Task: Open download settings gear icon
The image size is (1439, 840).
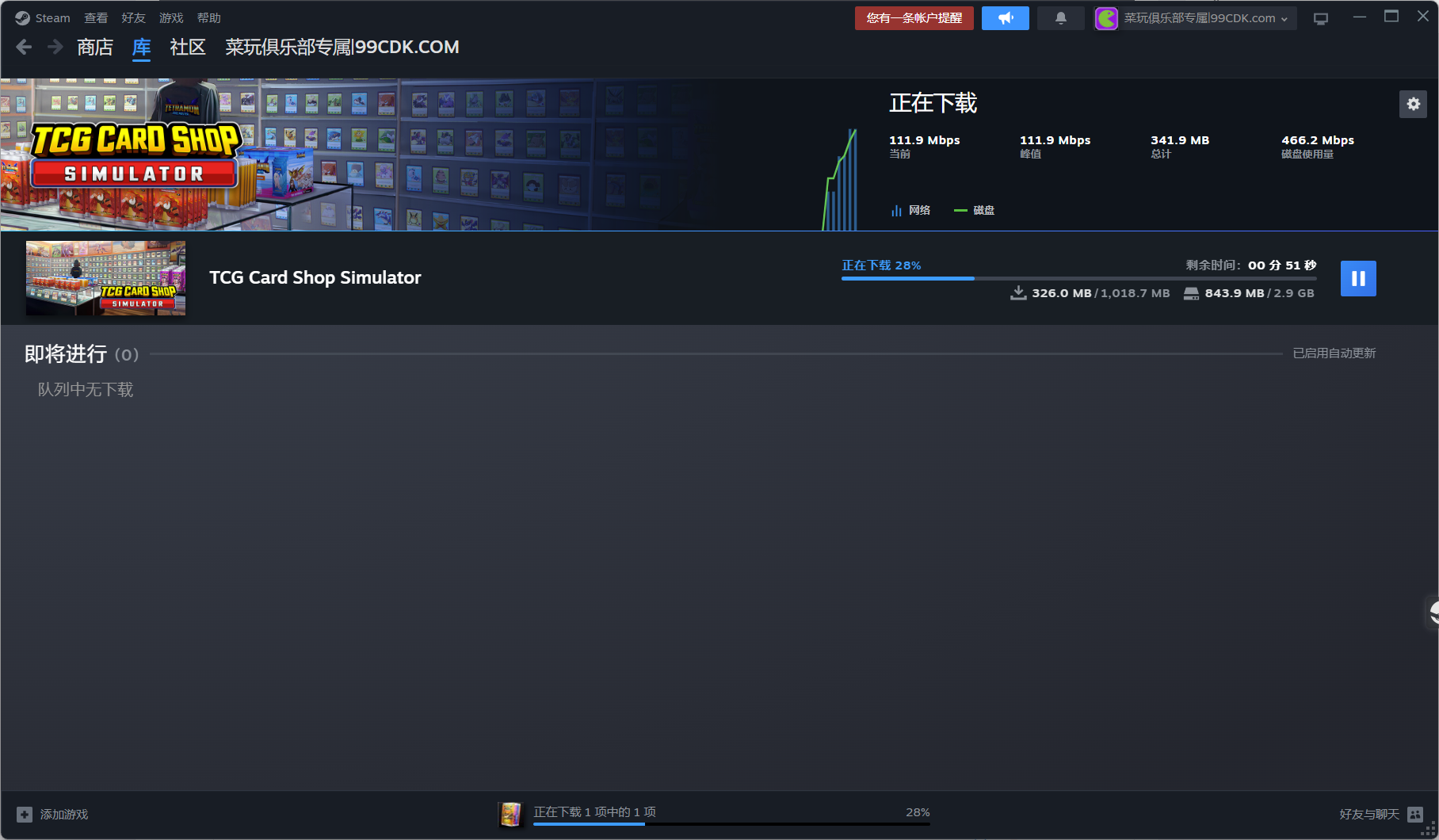Action: pos(1413,104)
